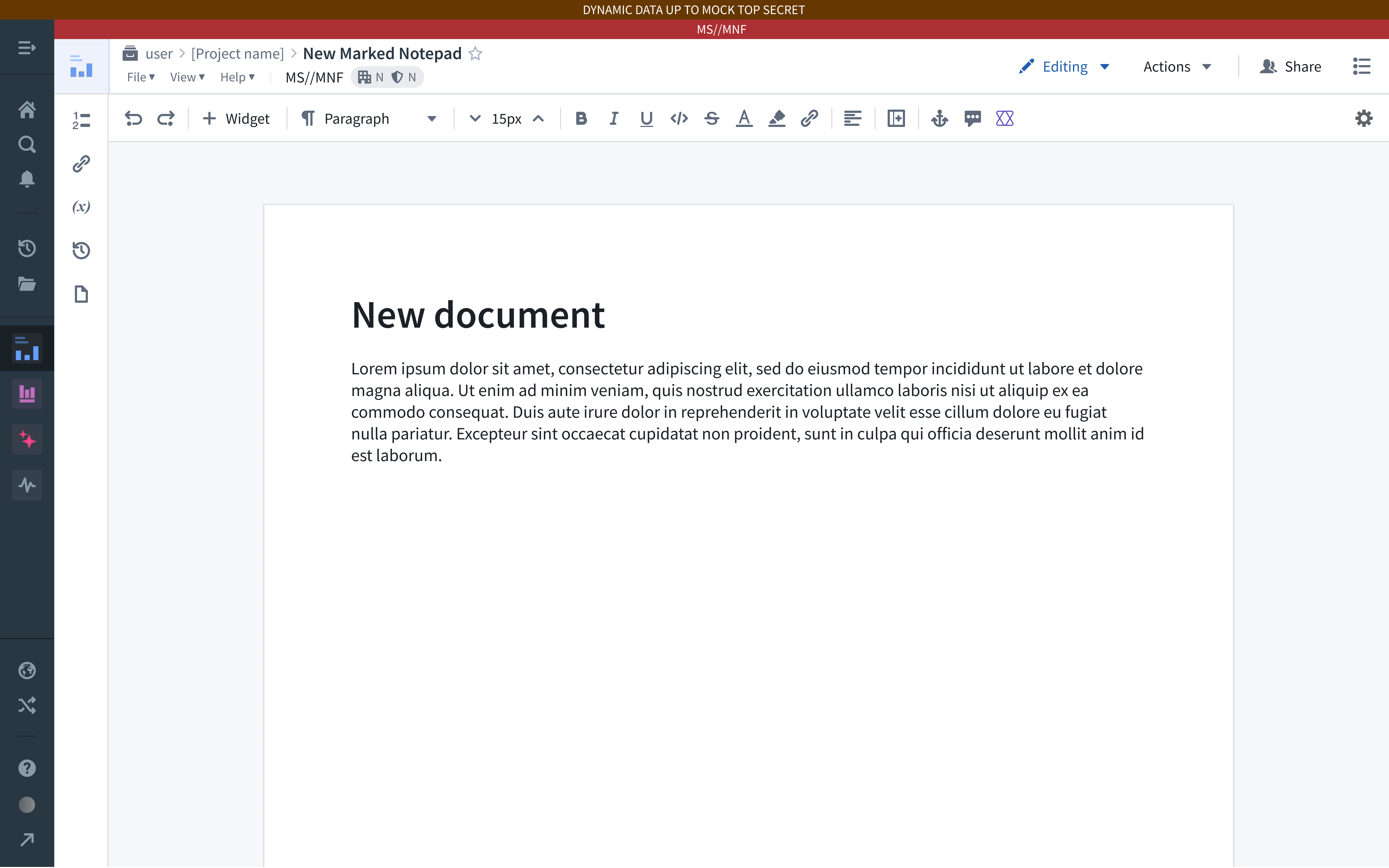
Task: Toggle underline formatting
Action: pos(646,118)
